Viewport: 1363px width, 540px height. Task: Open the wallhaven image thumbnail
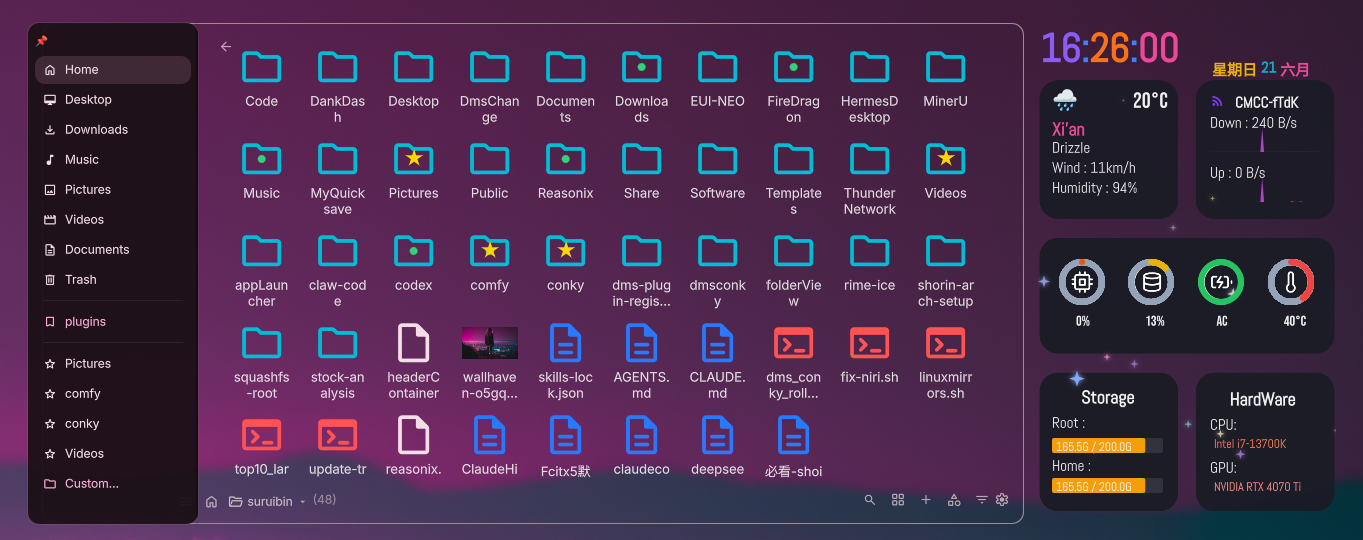coord(490,343)
